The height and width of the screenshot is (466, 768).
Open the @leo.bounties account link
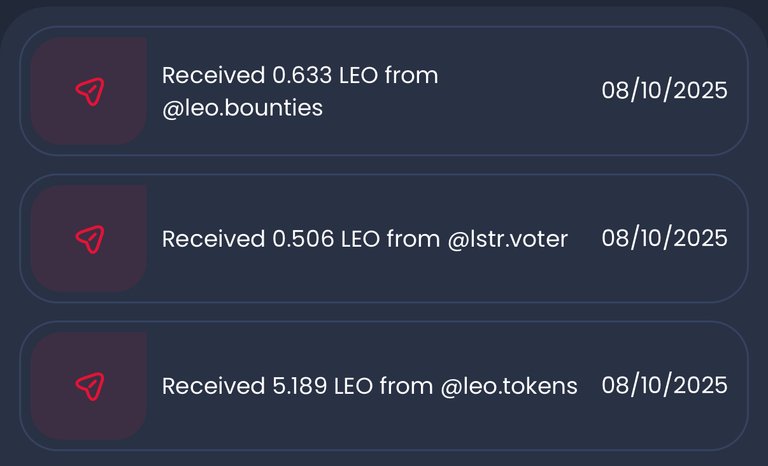click(x=242, y=108)
